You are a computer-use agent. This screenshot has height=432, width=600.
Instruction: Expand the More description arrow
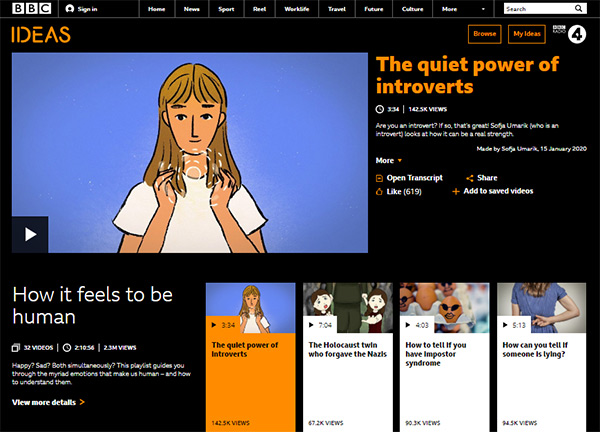coord(400,161)
